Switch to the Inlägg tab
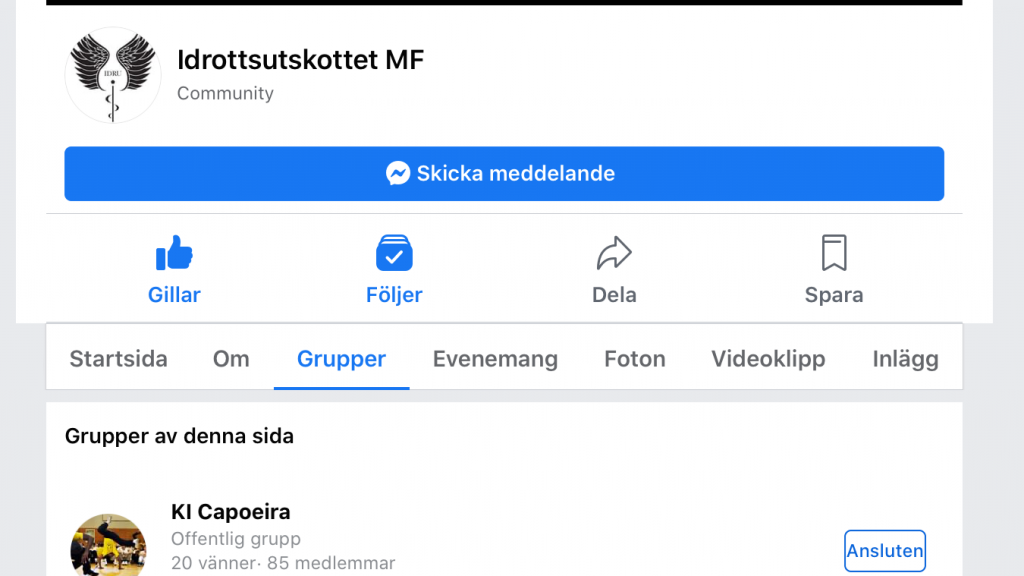 [906, 359]
